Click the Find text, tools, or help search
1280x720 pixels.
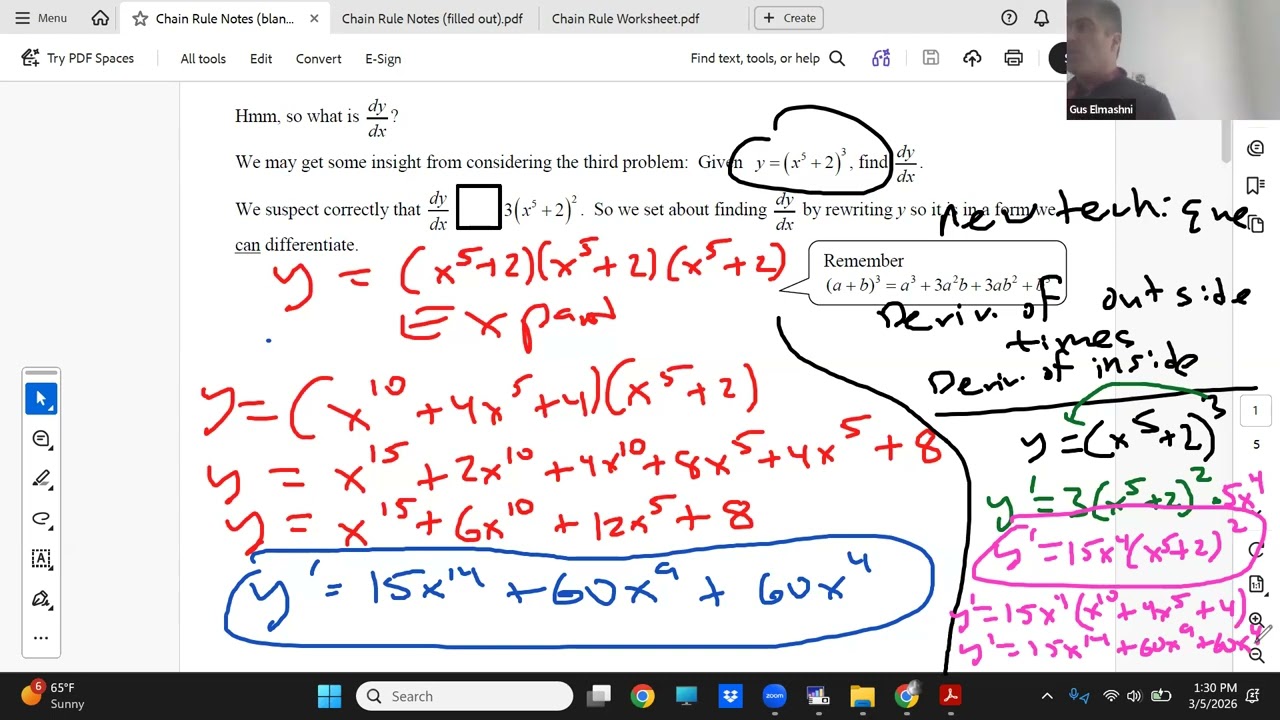point(767,58)
